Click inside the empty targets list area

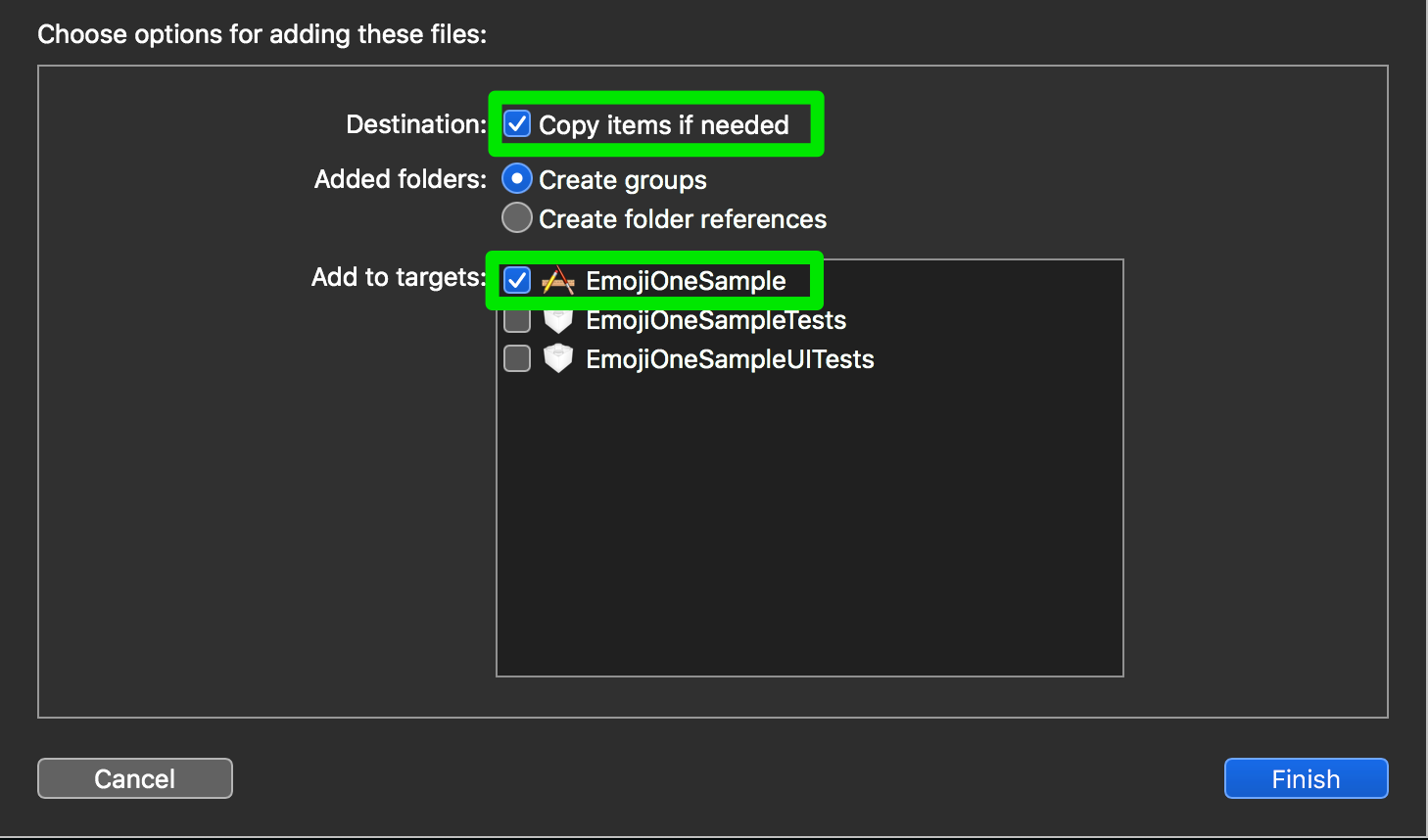(x=808, y=519)
